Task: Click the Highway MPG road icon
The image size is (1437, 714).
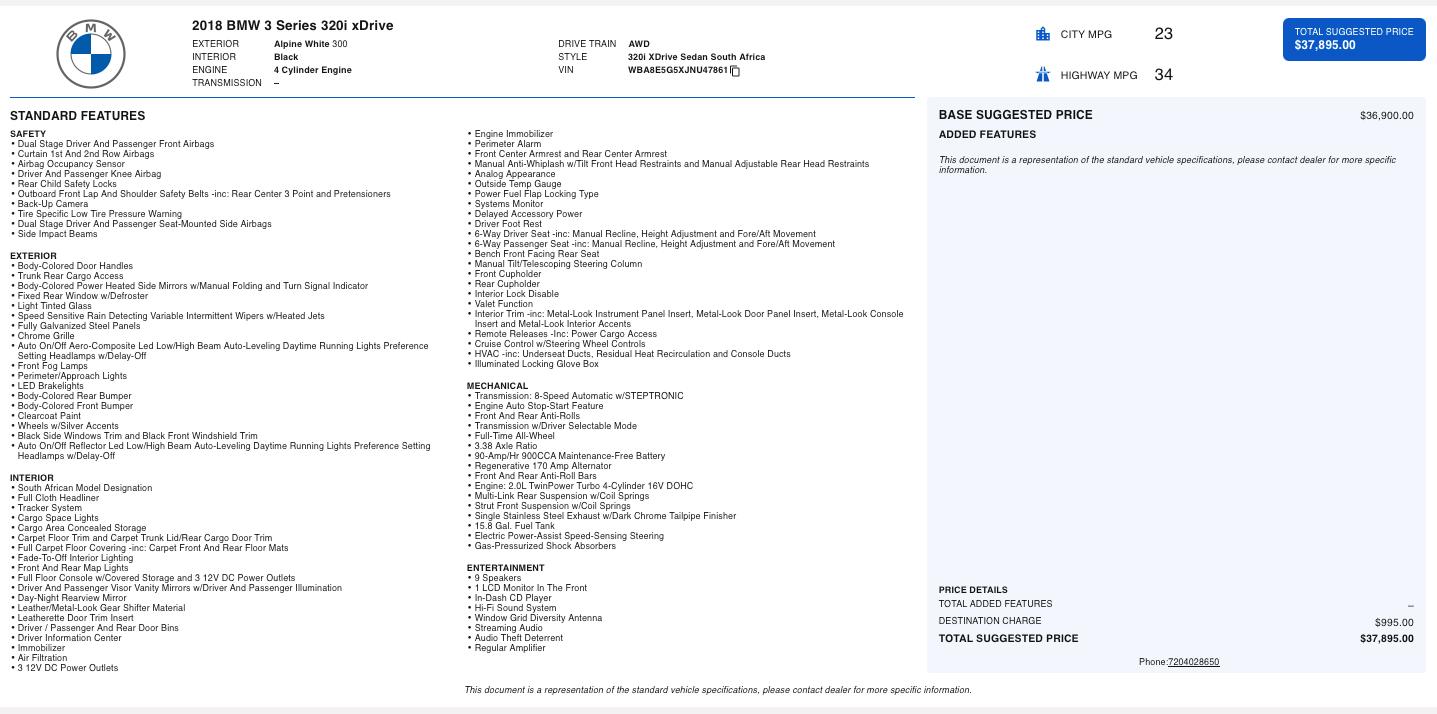Action: [1043, 75]
